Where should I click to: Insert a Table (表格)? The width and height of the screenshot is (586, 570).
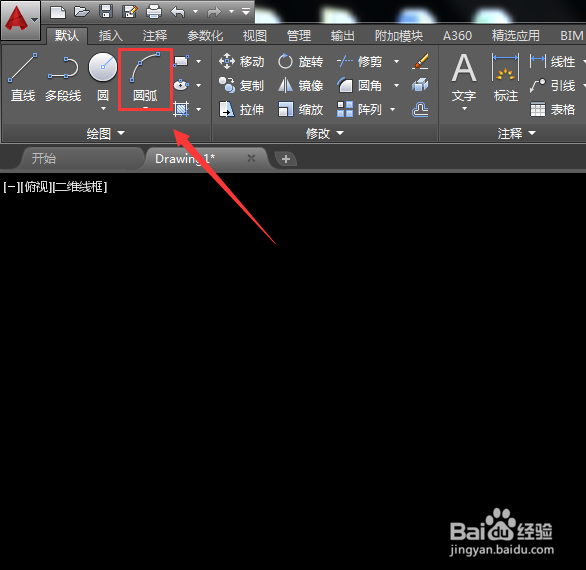[552, 110]
